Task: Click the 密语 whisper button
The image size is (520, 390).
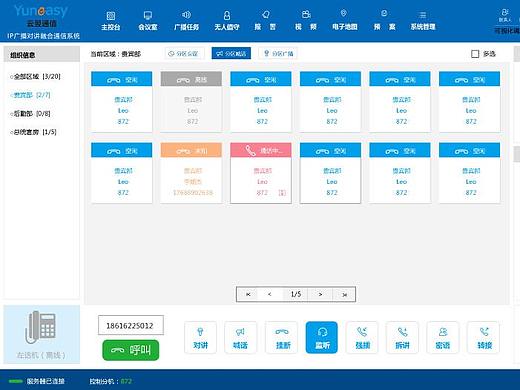Action: click(443, 338)
